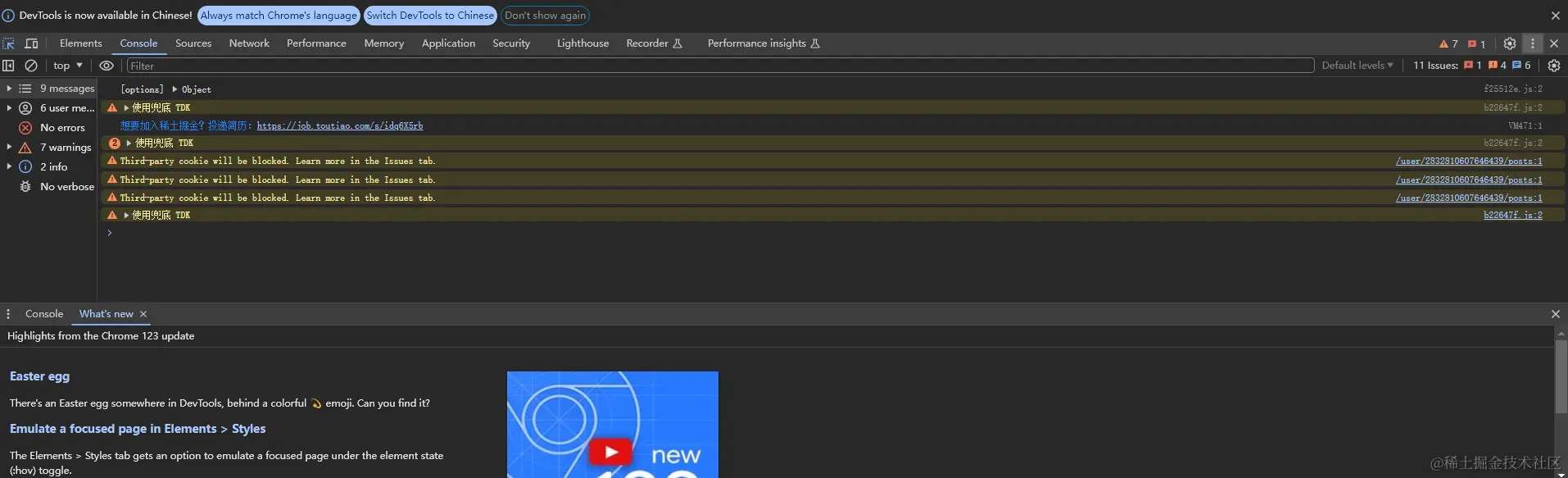Dismiss the DevTools language notification bar
Screen dimensions: 1568x478
(x=1555, y=16)
